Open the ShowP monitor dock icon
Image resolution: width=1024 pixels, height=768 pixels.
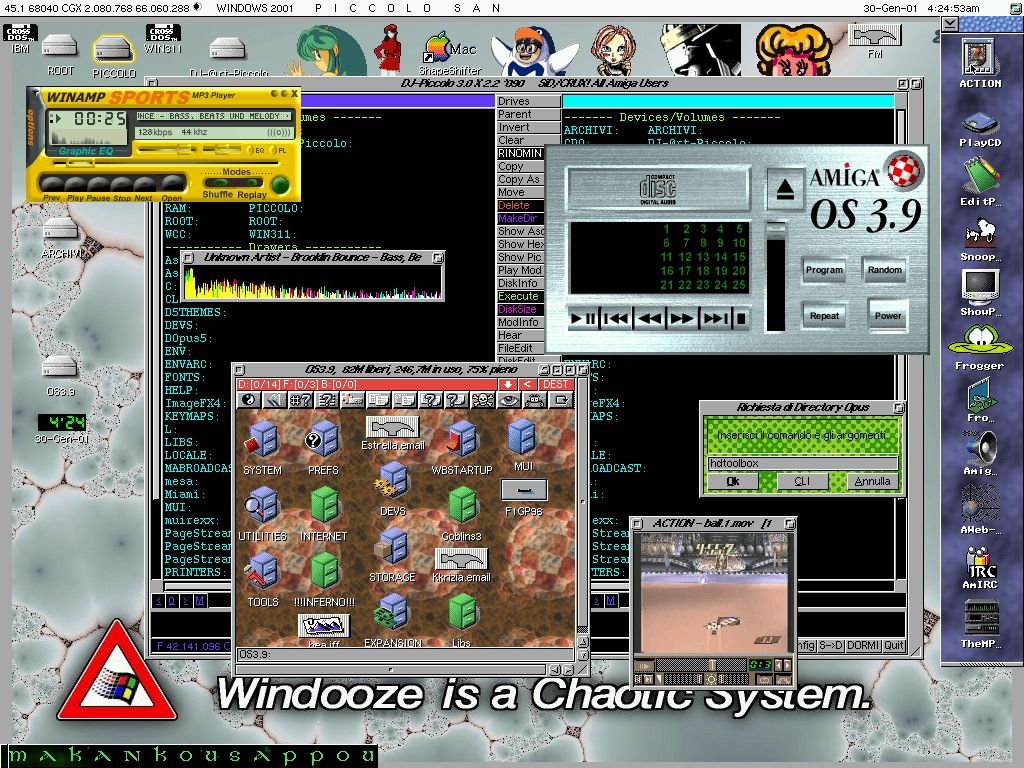point(980,286)
